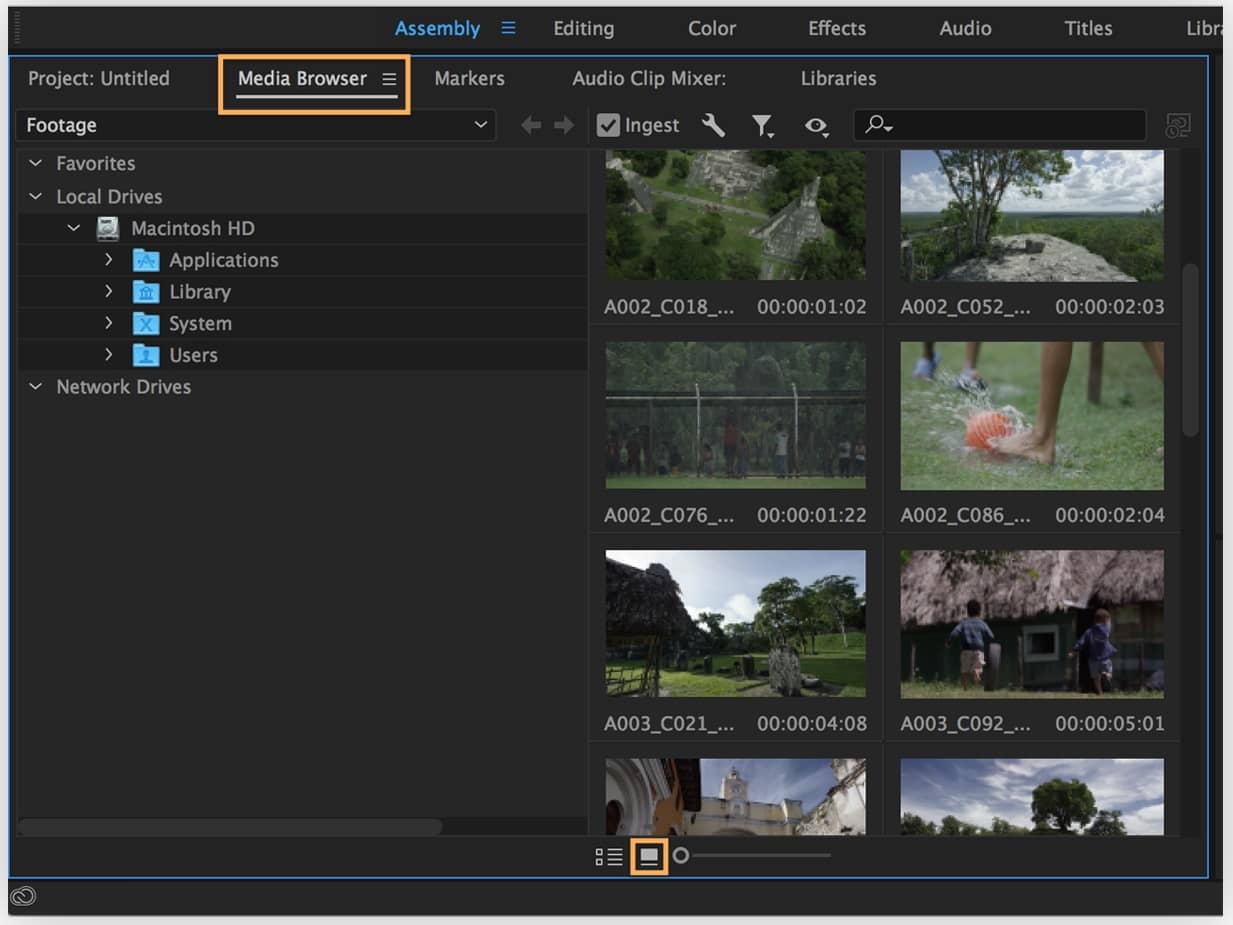
Task: Switch to the Effects workspace
Action: [837, 28]
